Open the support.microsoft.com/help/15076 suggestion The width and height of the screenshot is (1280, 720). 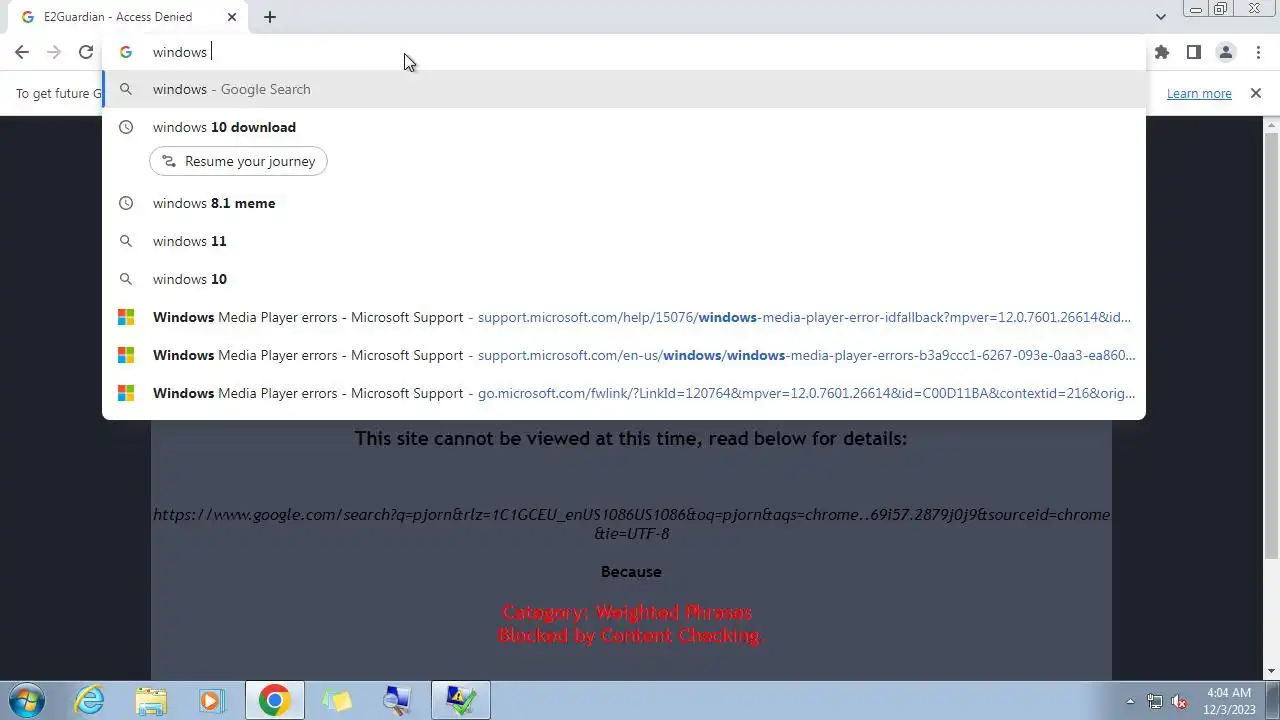[x=624, y=317]
